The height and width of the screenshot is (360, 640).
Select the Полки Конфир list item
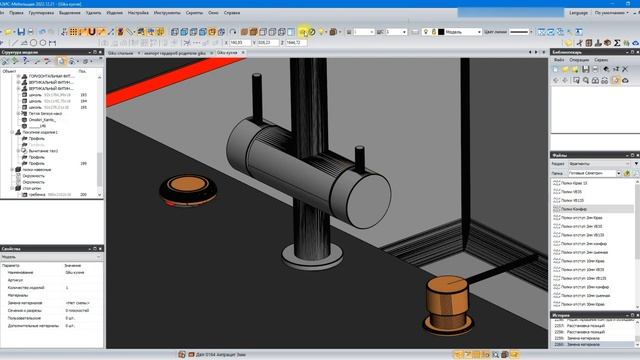(x=593, y=209)
